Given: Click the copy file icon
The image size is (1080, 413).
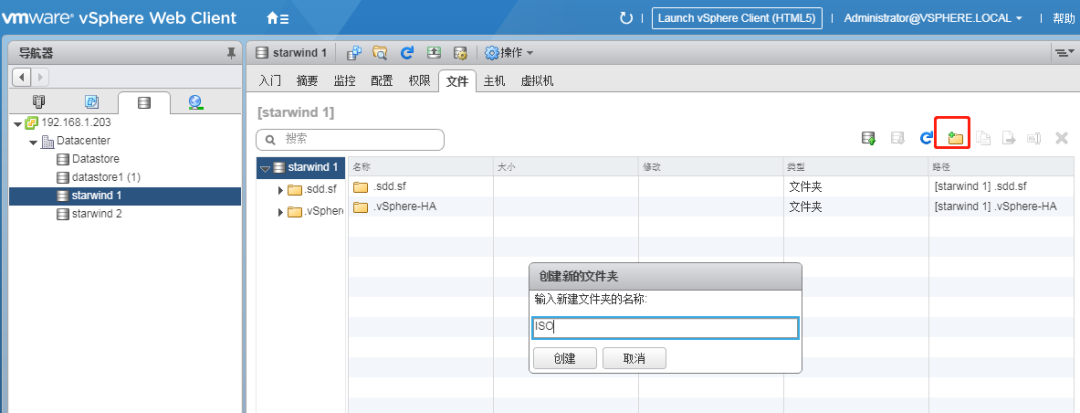Looking at the screenshot, I should (983, 138).
